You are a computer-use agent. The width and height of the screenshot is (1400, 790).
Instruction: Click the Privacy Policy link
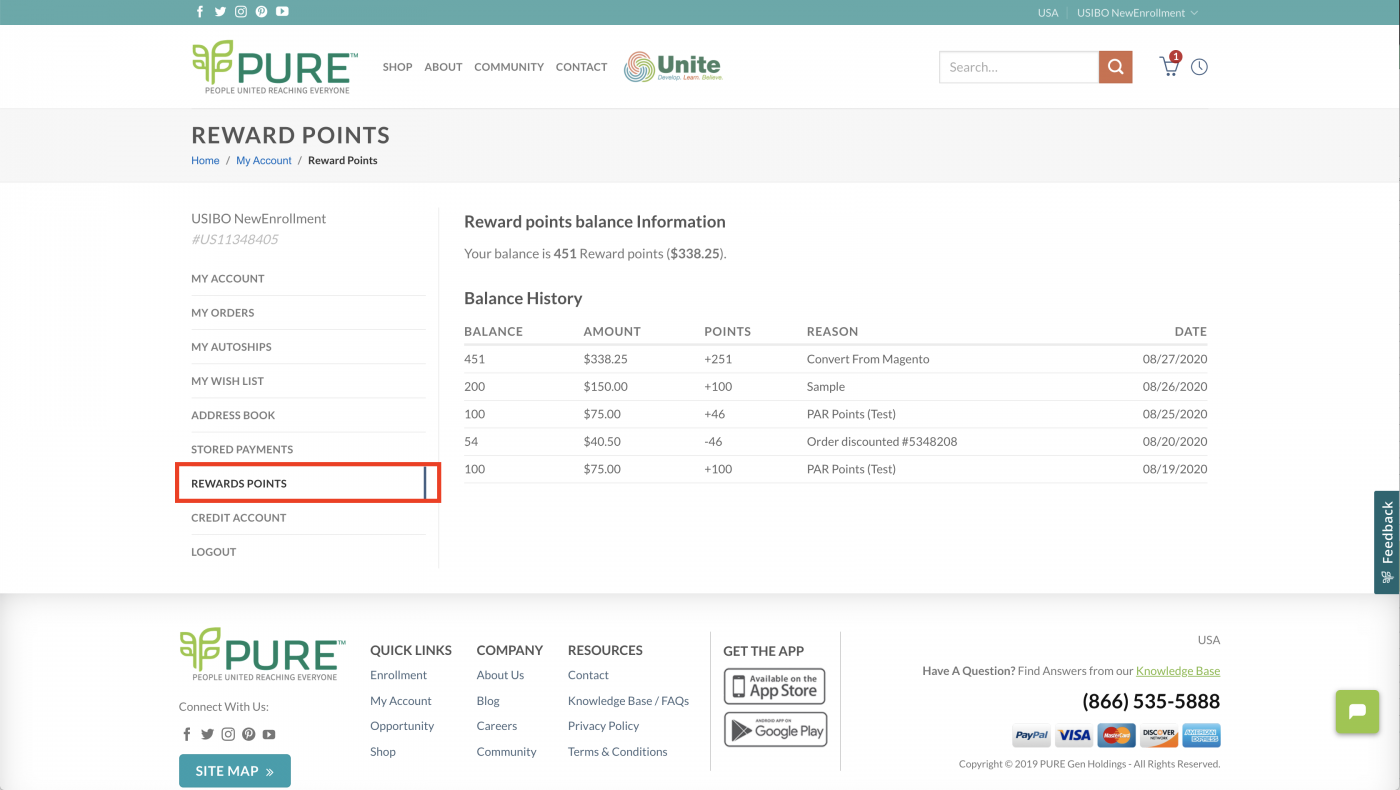tap(603, 726)
